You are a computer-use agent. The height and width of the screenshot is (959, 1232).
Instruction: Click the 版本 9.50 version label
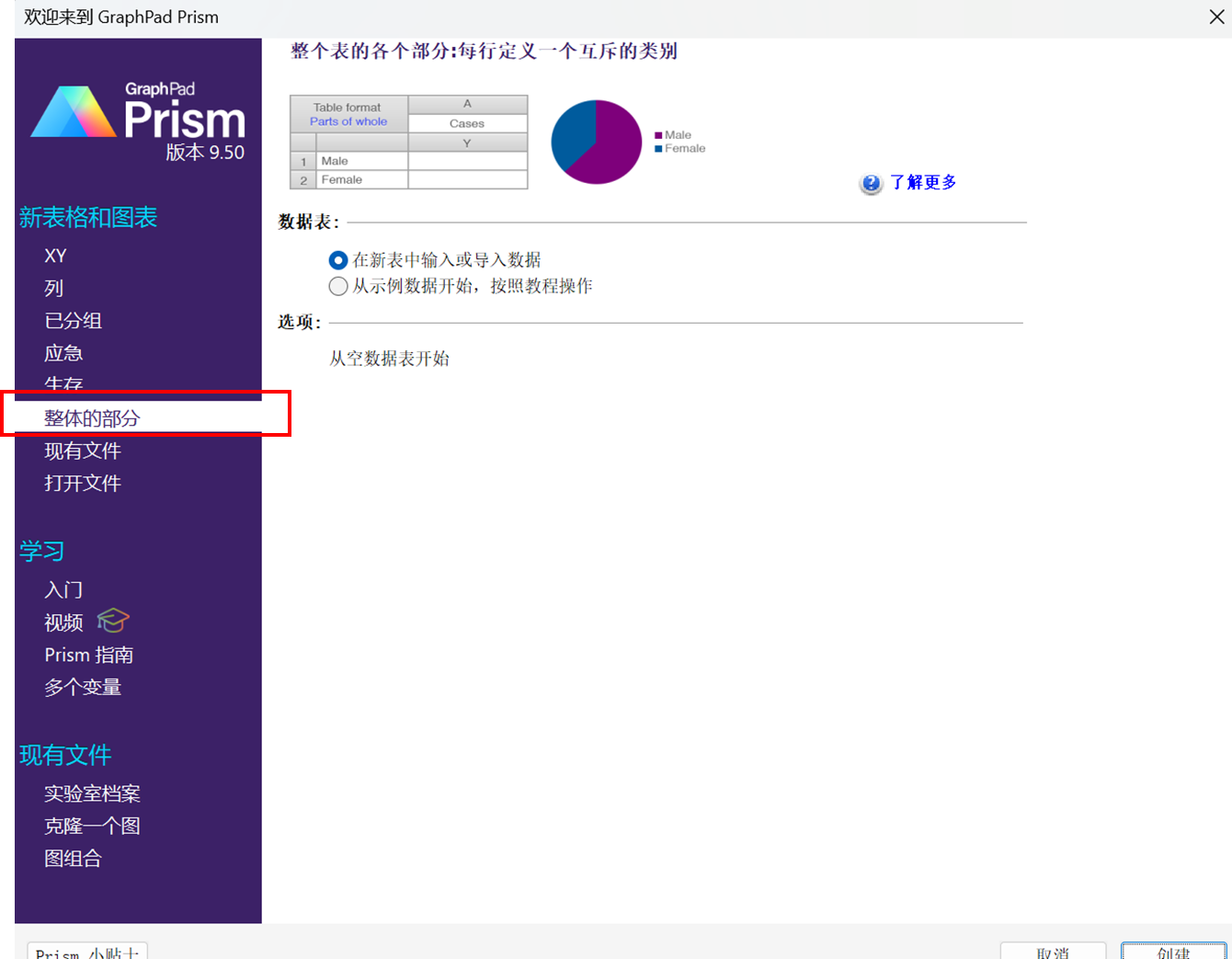(x=205, y=153)
